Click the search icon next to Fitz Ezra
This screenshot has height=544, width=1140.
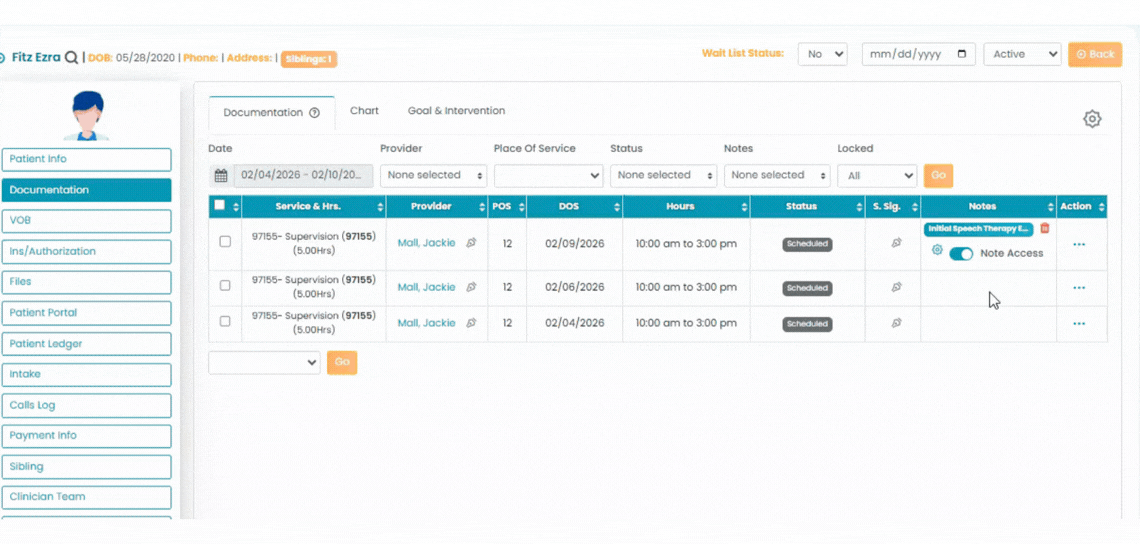click(71, 58)
